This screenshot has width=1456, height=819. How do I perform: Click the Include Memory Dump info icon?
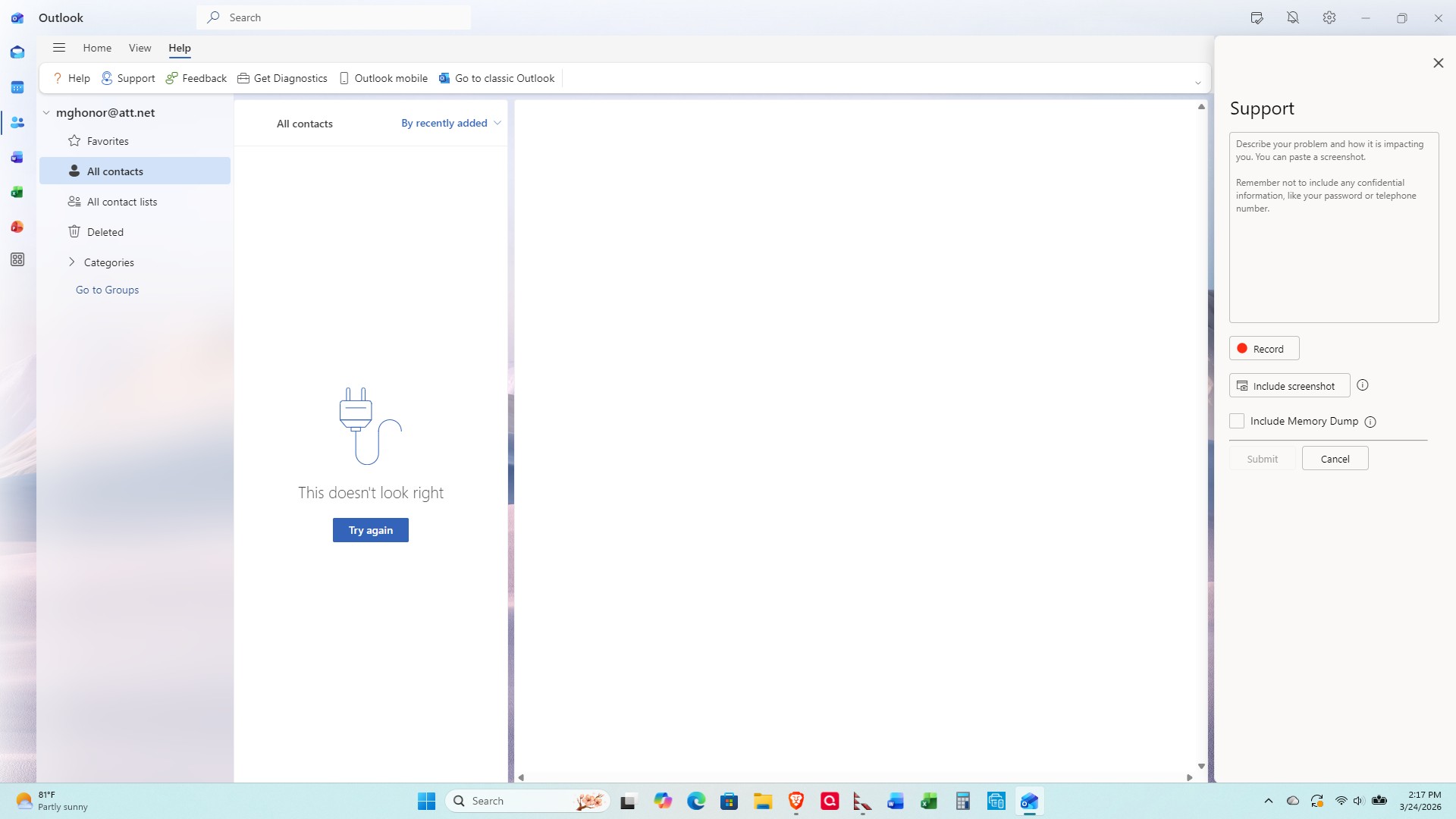click(1370, 422)
